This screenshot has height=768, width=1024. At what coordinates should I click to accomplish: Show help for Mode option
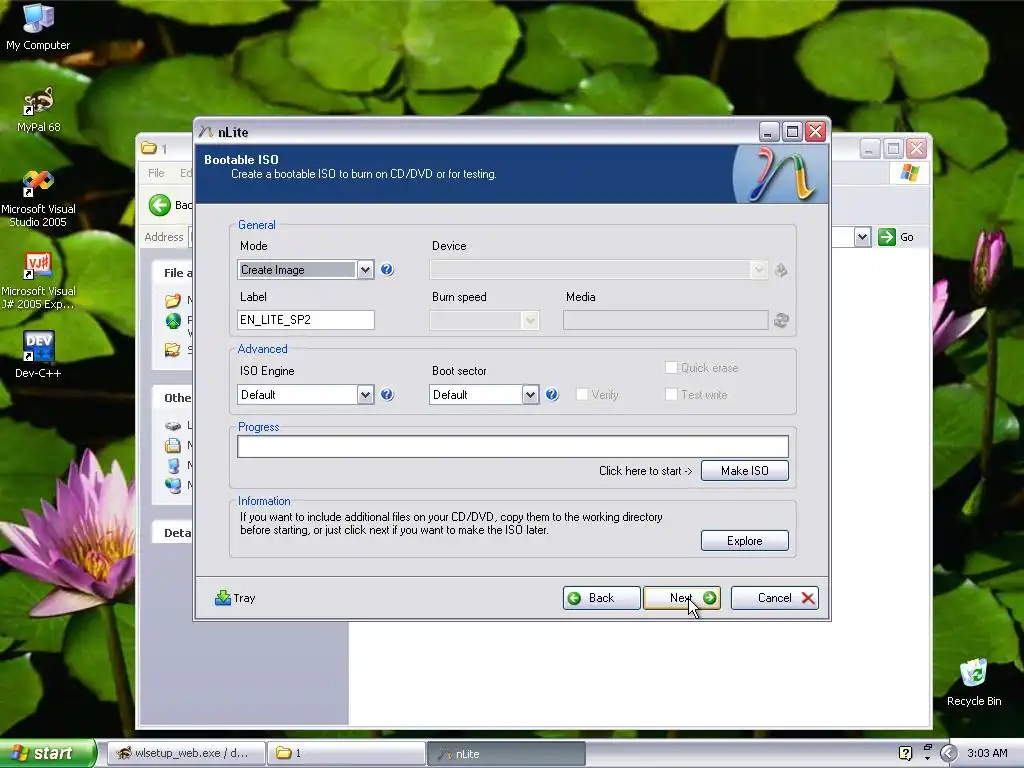pos(387,269)
